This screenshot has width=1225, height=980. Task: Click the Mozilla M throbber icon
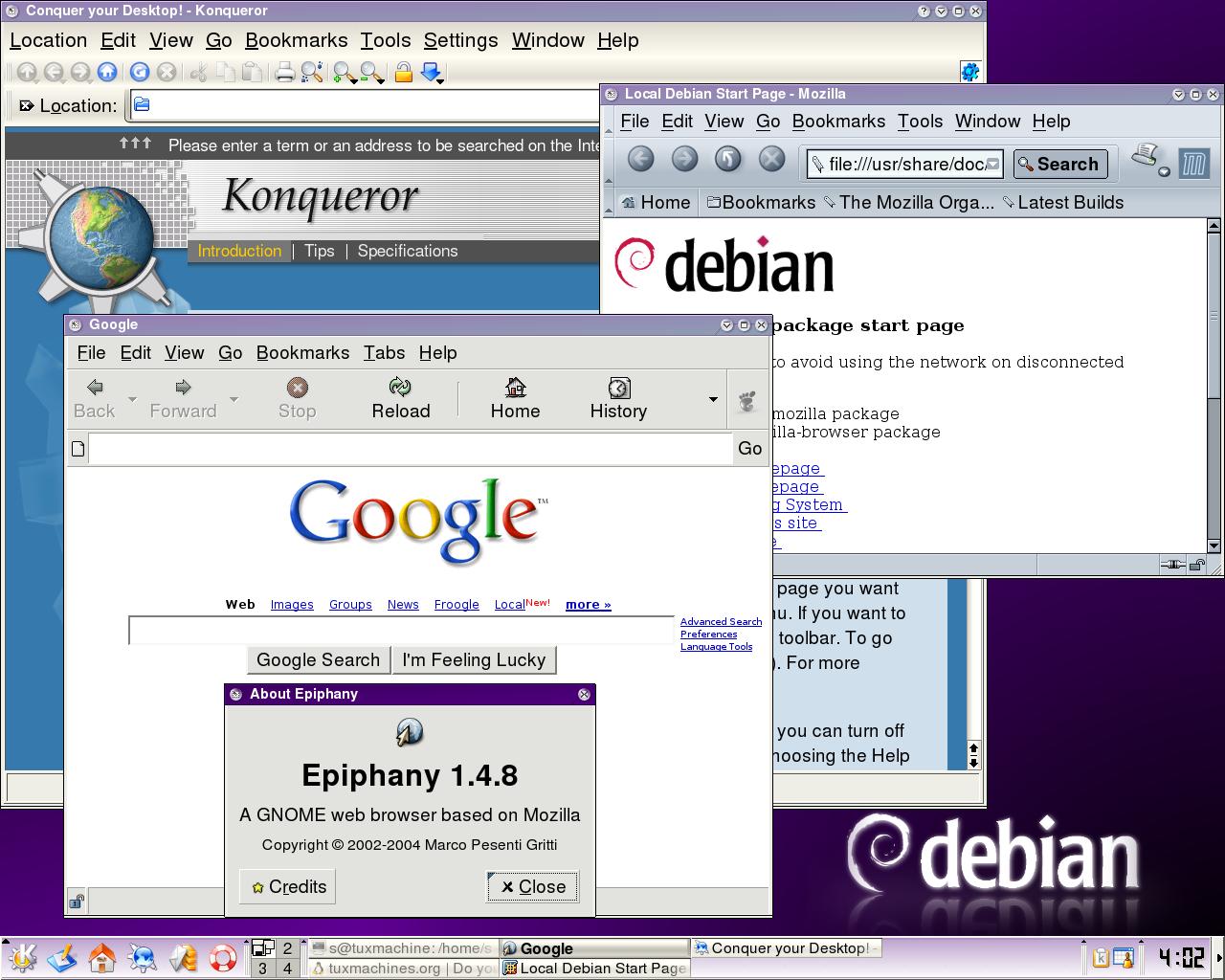[x=1193, y=164]
